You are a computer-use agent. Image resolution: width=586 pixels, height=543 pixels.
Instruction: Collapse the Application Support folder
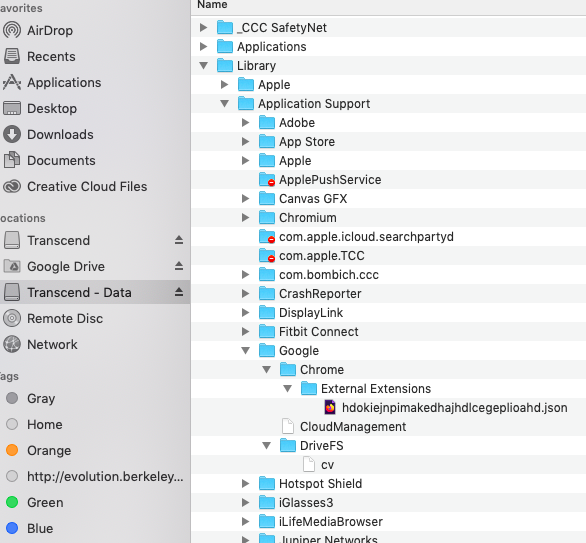click(x=225, y=104)
